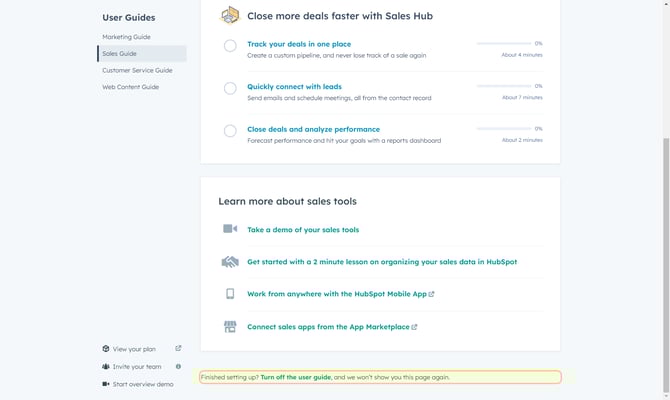The image size is (670, 400).
Task: Open Take a demo of your sales tools
Action: coord(303,230)
